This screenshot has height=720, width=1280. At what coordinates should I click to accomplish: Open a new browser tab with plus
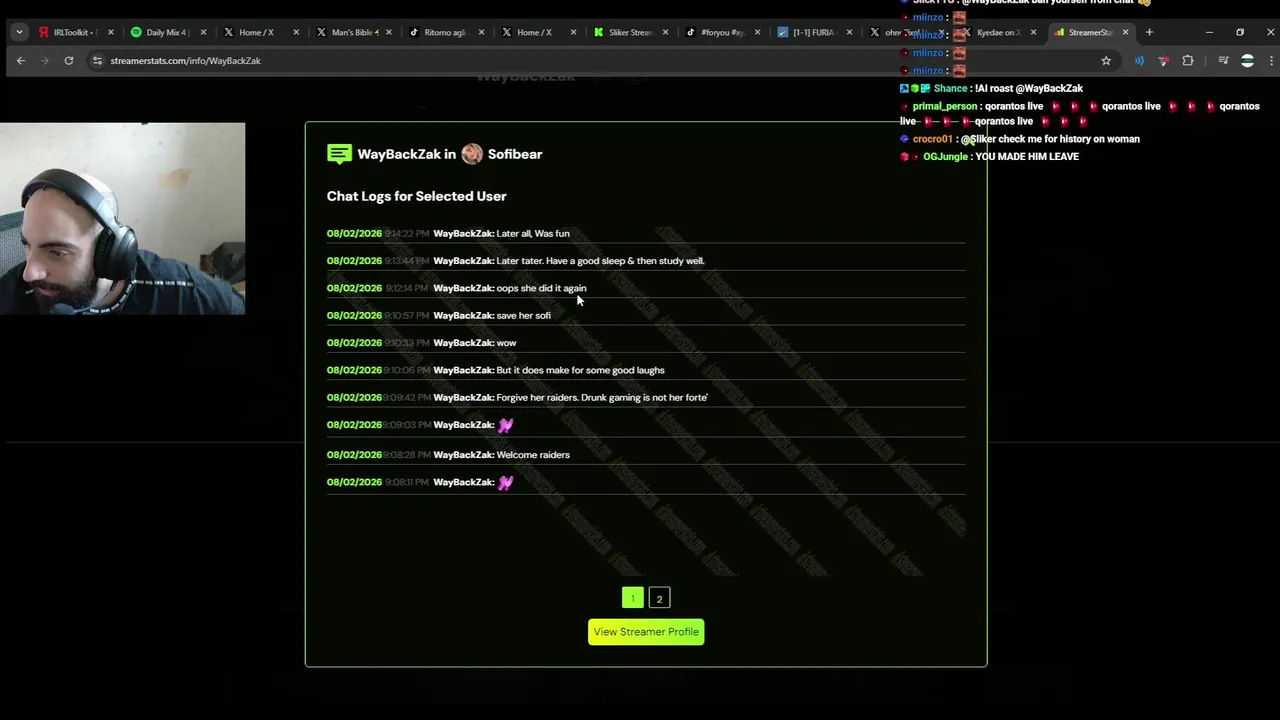(1149, 32)
